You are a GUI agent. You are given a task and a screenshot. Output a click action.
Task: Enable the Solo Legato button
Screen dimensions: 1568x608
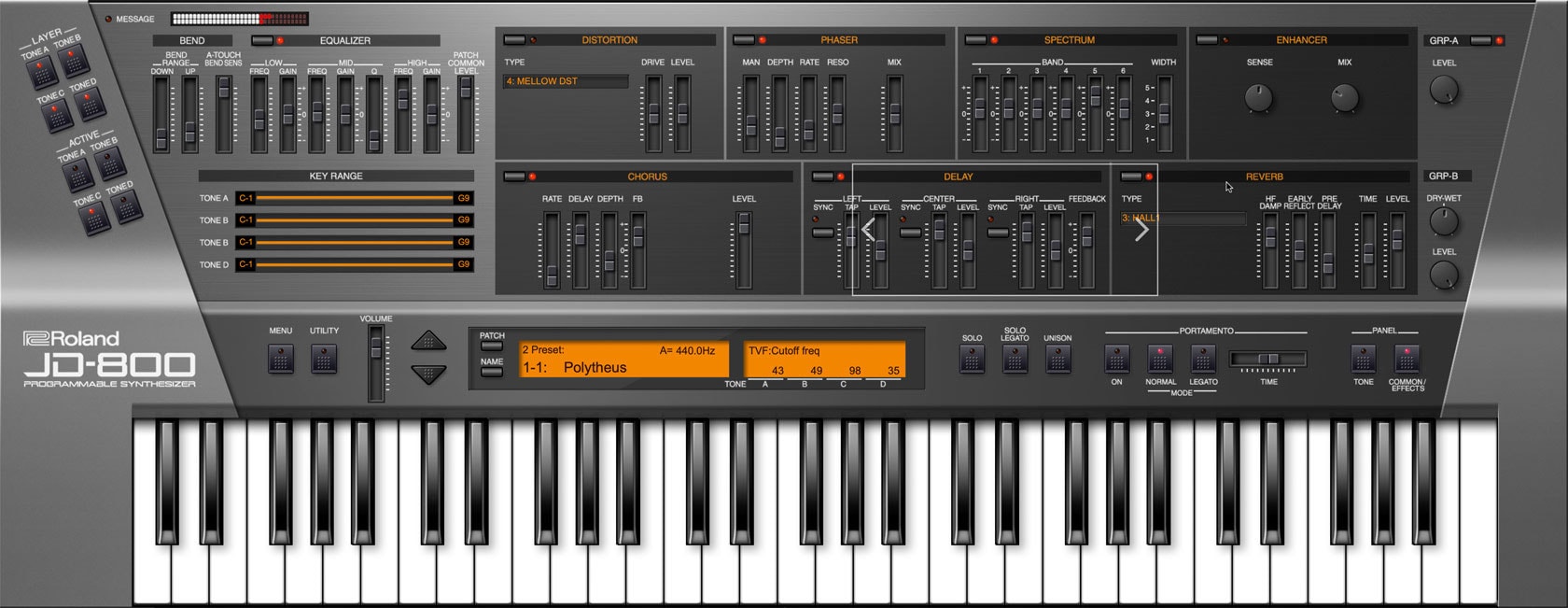[1015, 359]
